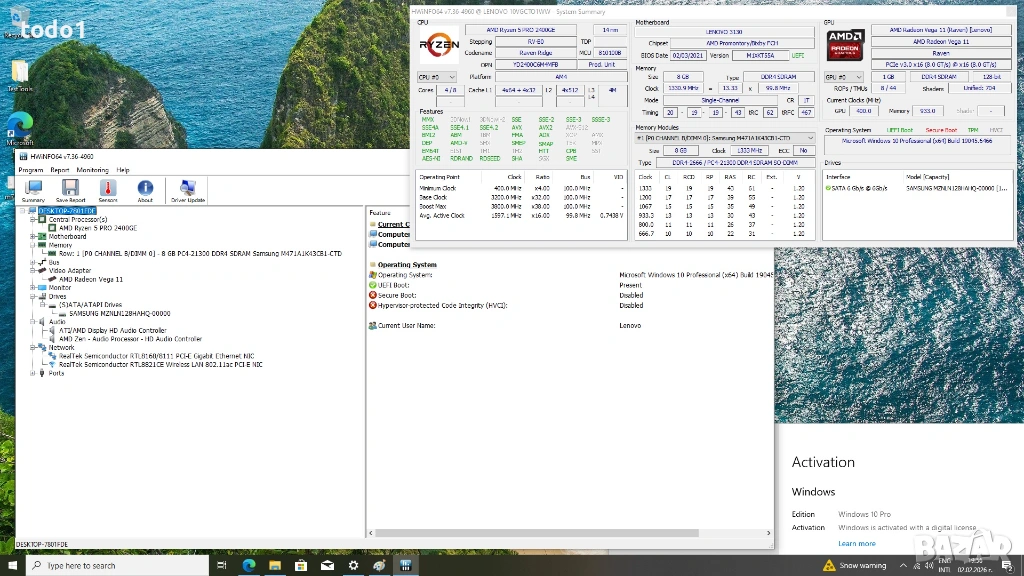Open the Sensors thermometer icon

tap(107, 190)
